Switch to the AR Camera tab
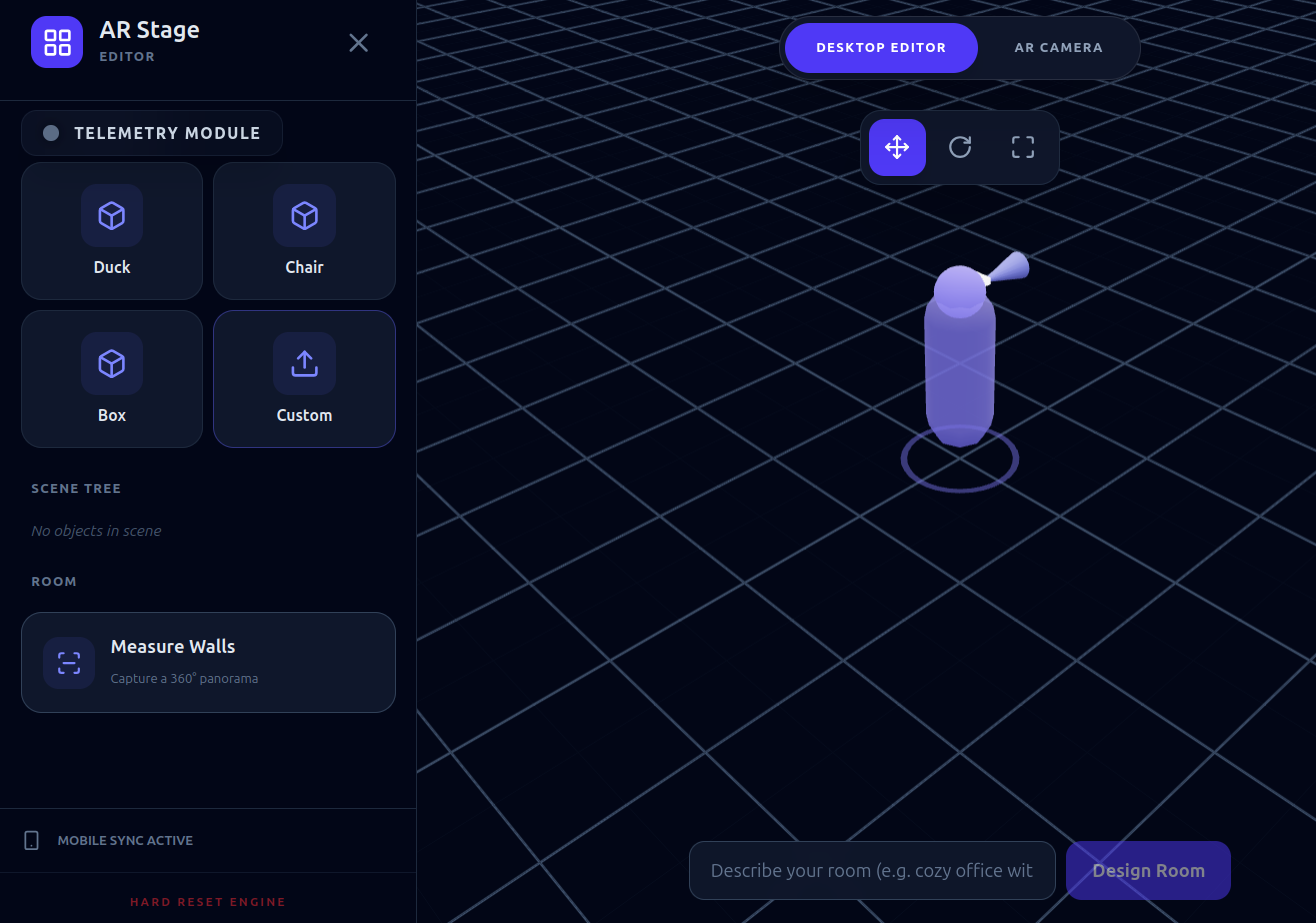 click(1058, 48)
